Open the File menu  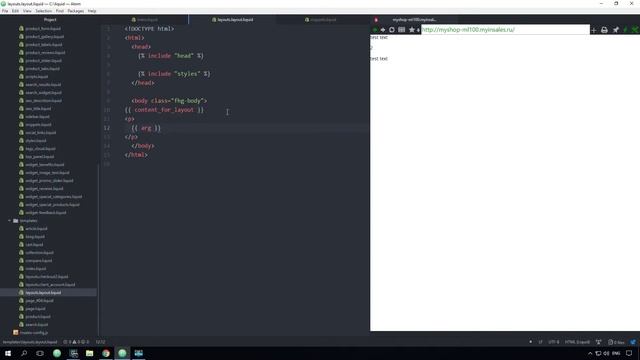pos(5,11)
